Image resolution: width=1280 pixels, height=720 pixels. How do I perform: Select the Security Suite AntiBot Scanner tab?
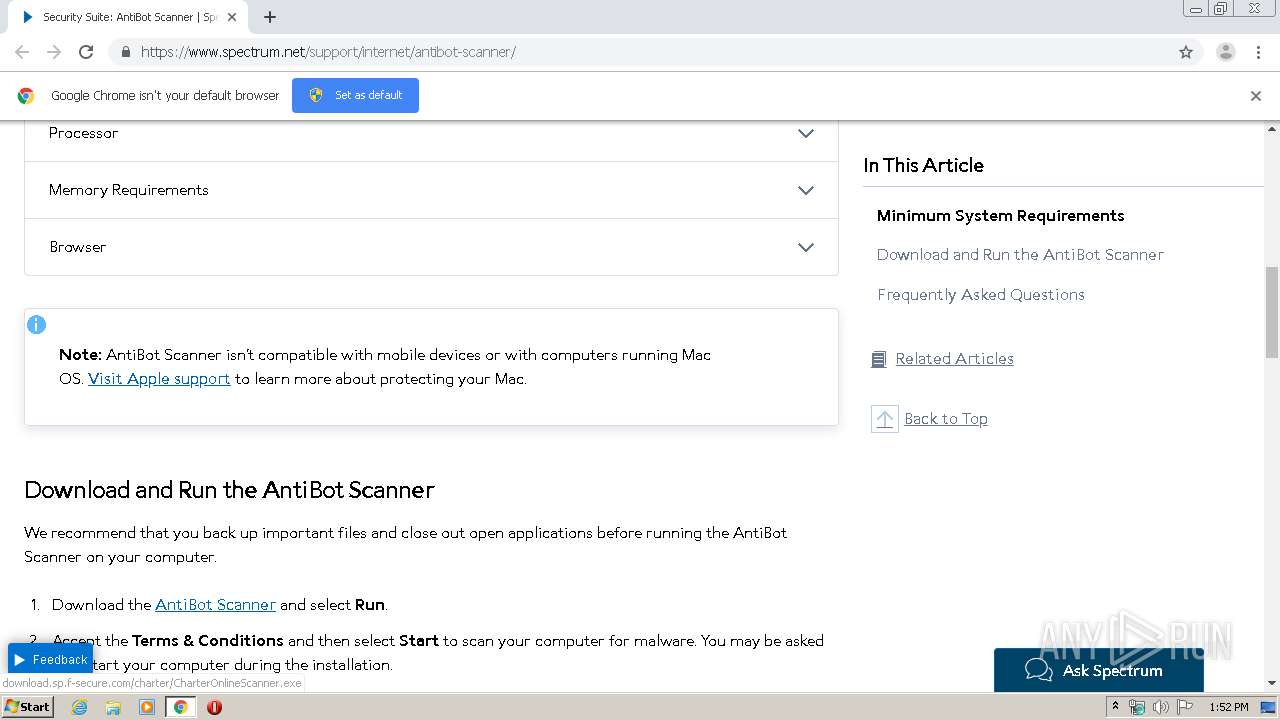130,17
